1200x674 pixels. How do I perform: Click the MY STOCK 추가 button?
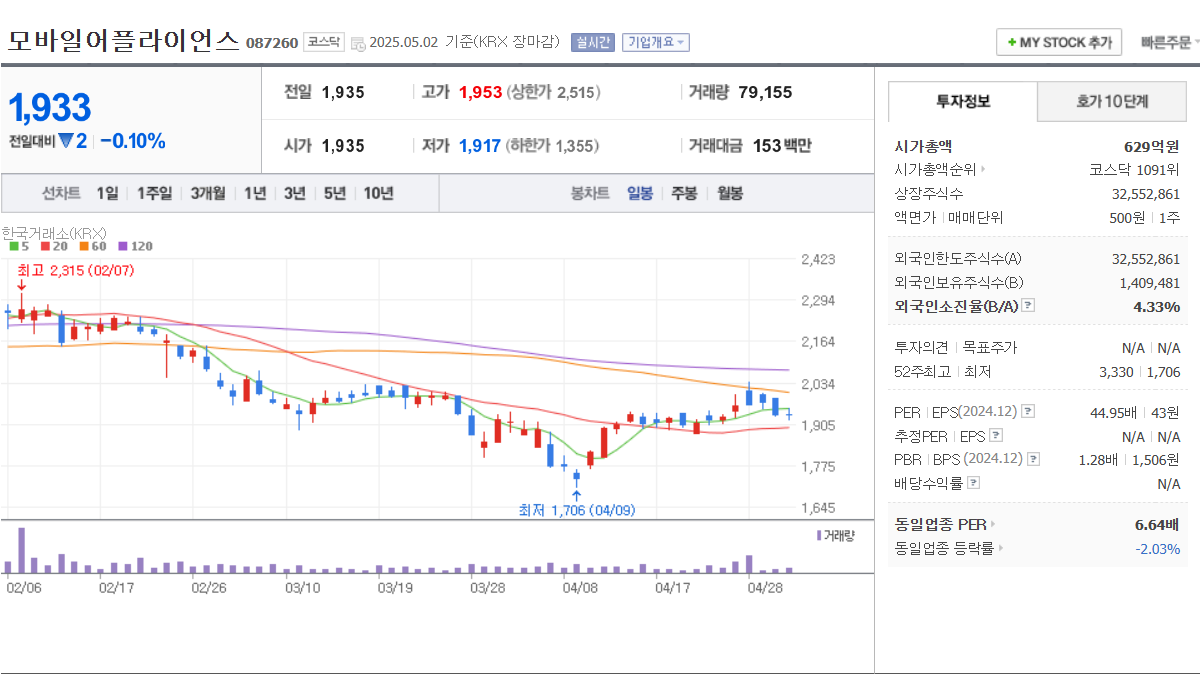tap(1058, 42)
